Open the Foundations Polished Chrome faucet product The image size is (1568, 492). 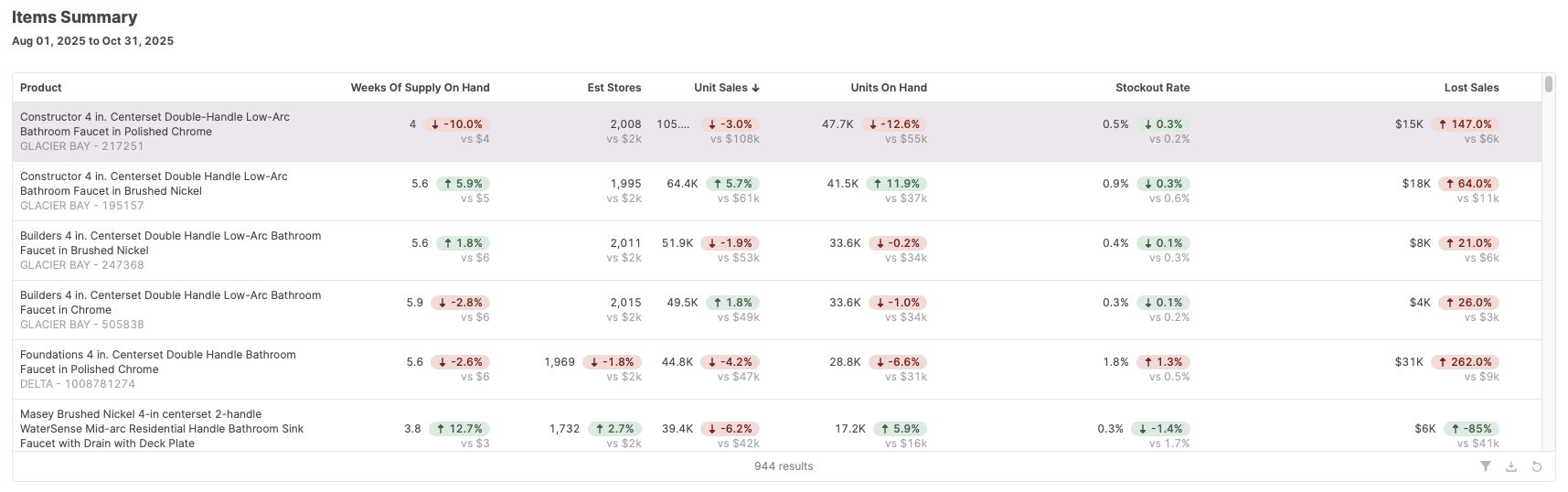coord(157,362)
